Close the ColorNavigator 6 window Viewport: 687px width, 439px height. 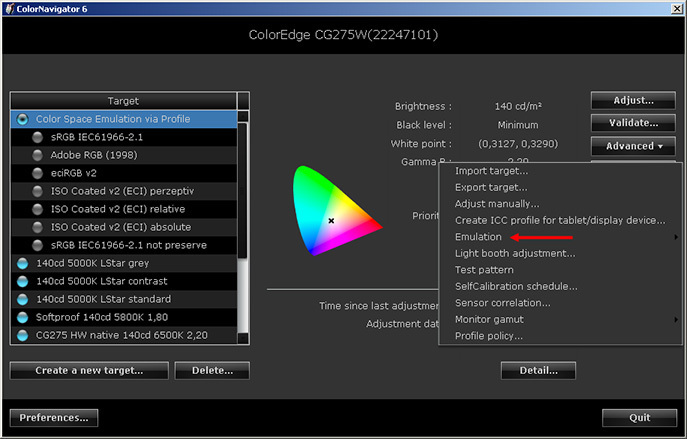676,9
